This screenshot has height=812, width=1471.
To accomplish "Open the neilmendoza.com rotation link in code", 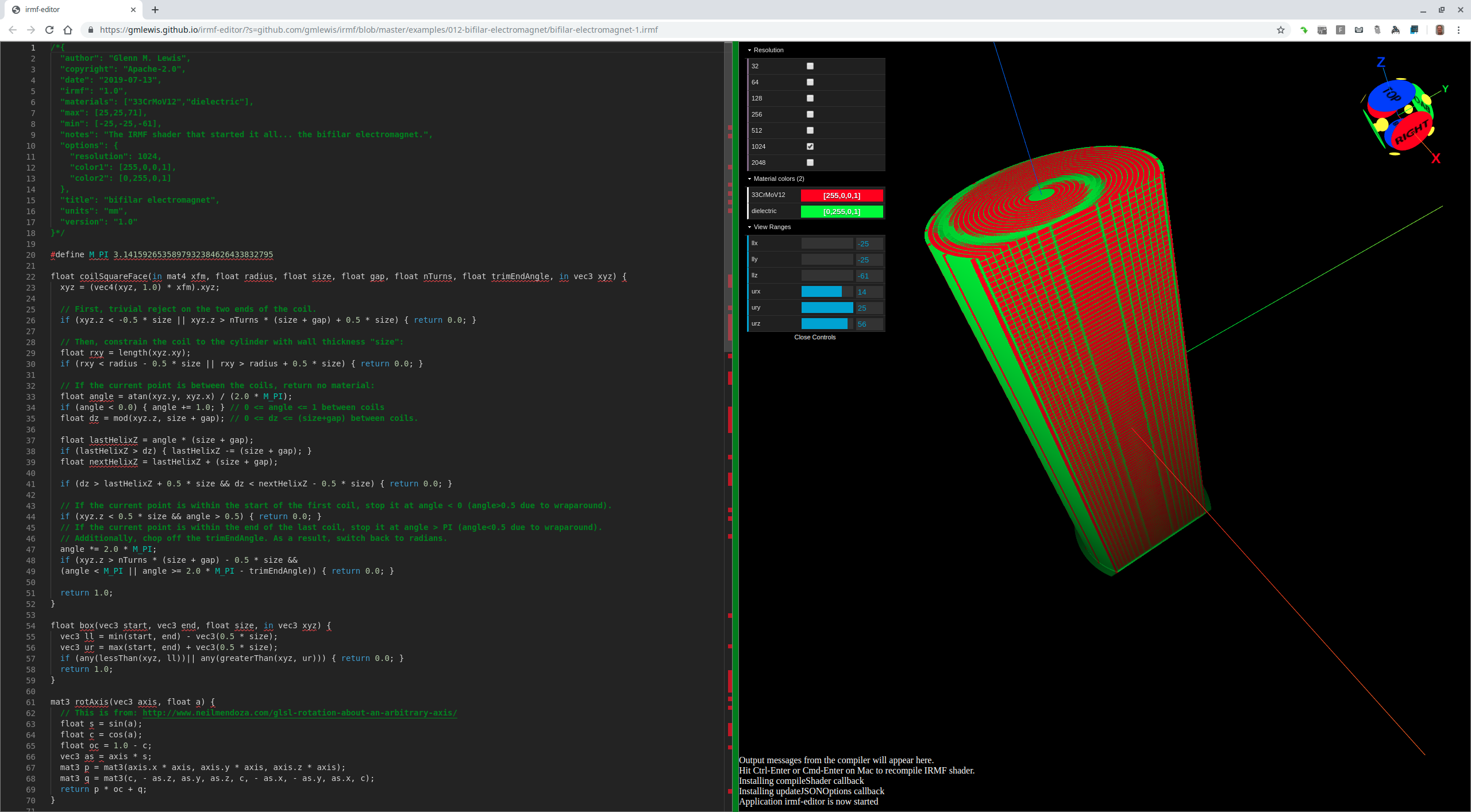I will click(x=299, y=713).
